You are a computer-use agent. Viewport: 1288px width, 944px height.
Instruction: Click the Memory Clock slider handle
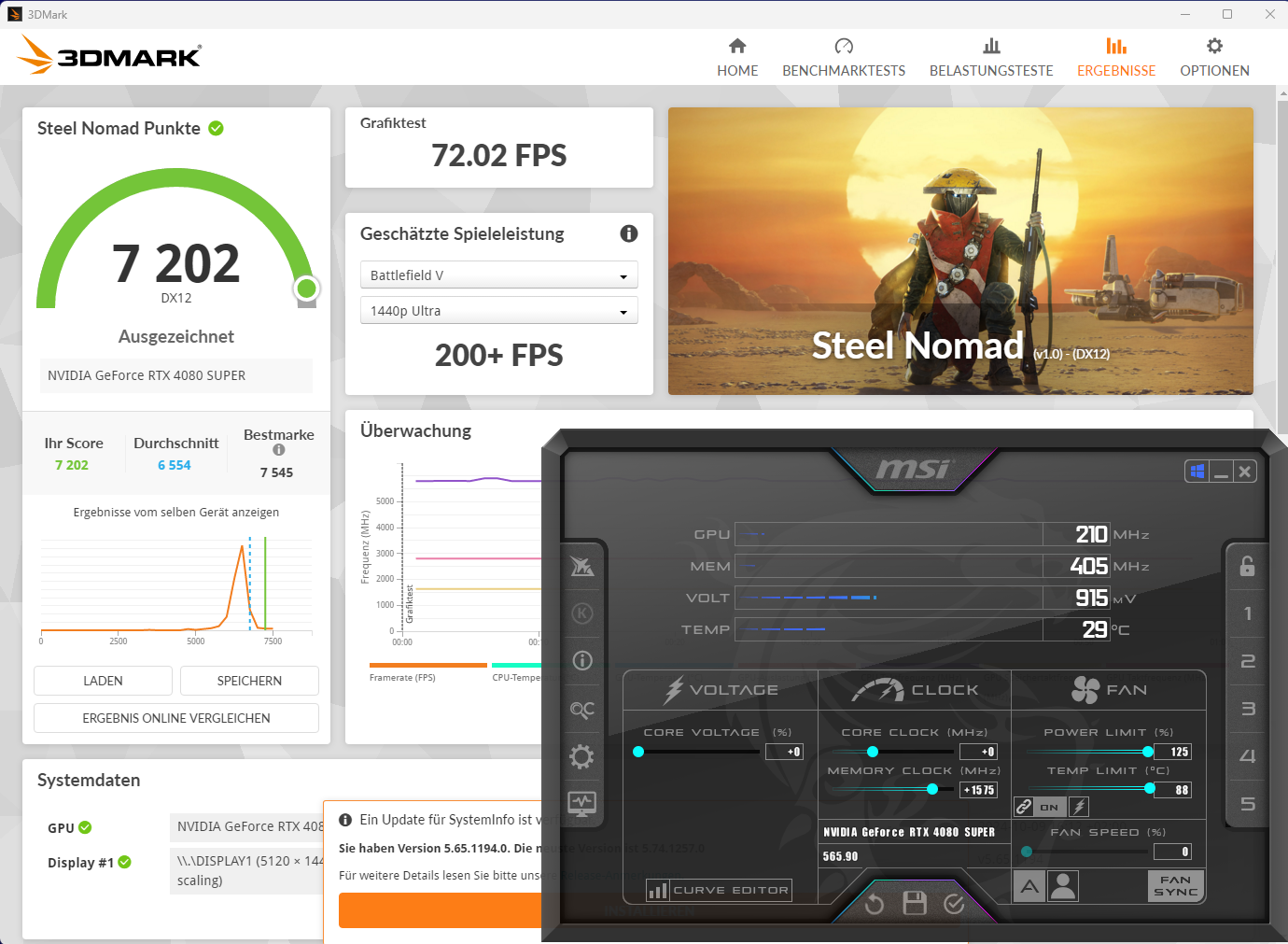932,789
